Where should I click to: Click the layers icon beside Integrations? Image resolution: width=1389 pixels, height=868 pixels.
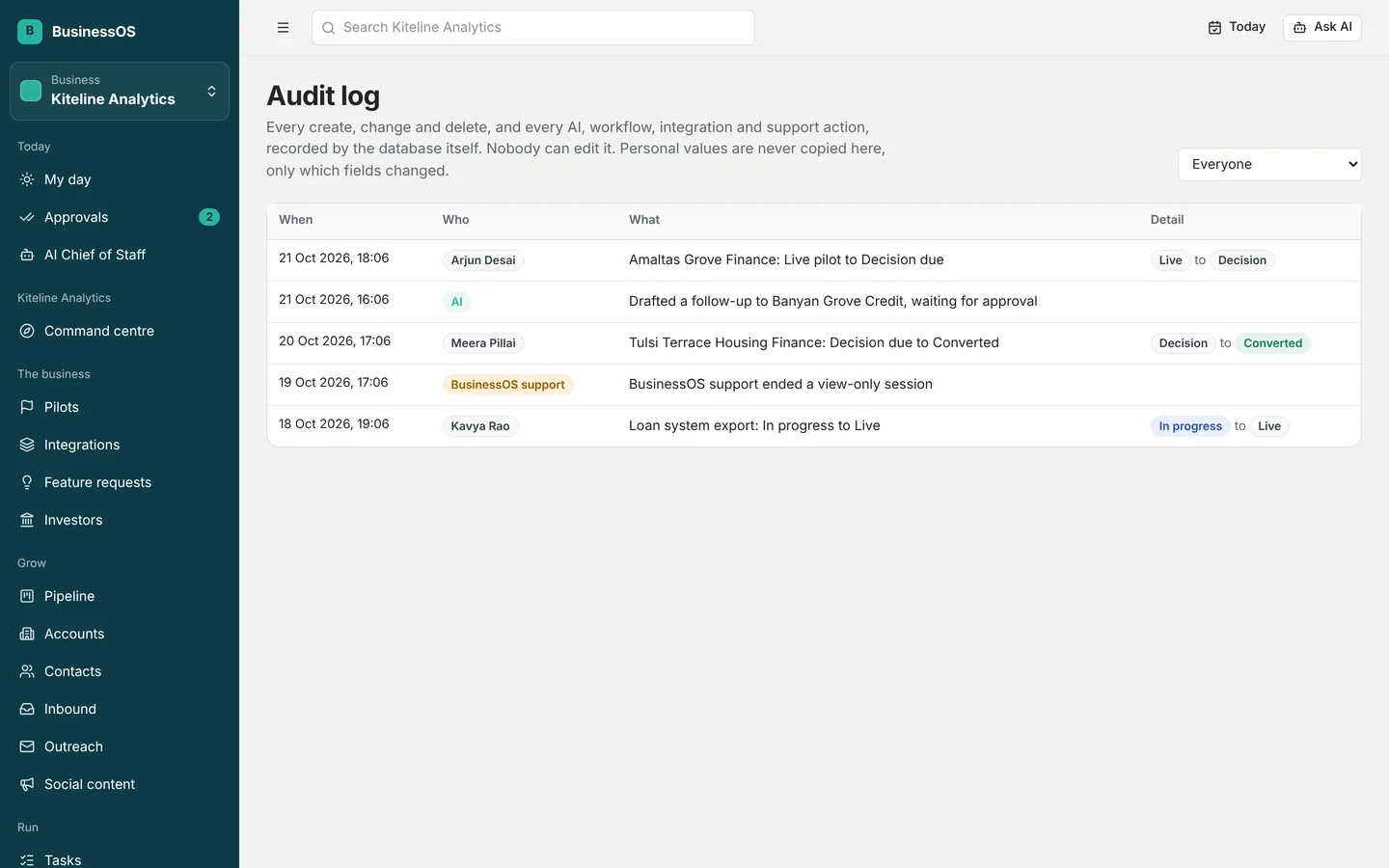(x=27, y=445)
